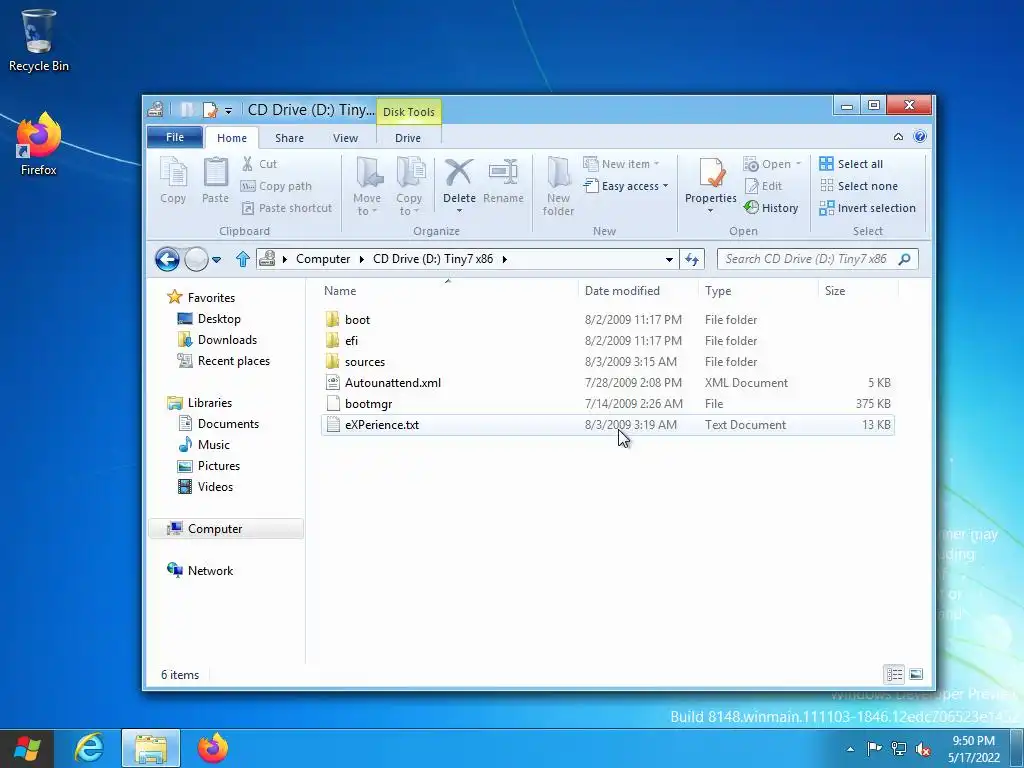Open the Properties dropdown arrow

point(711,211)
